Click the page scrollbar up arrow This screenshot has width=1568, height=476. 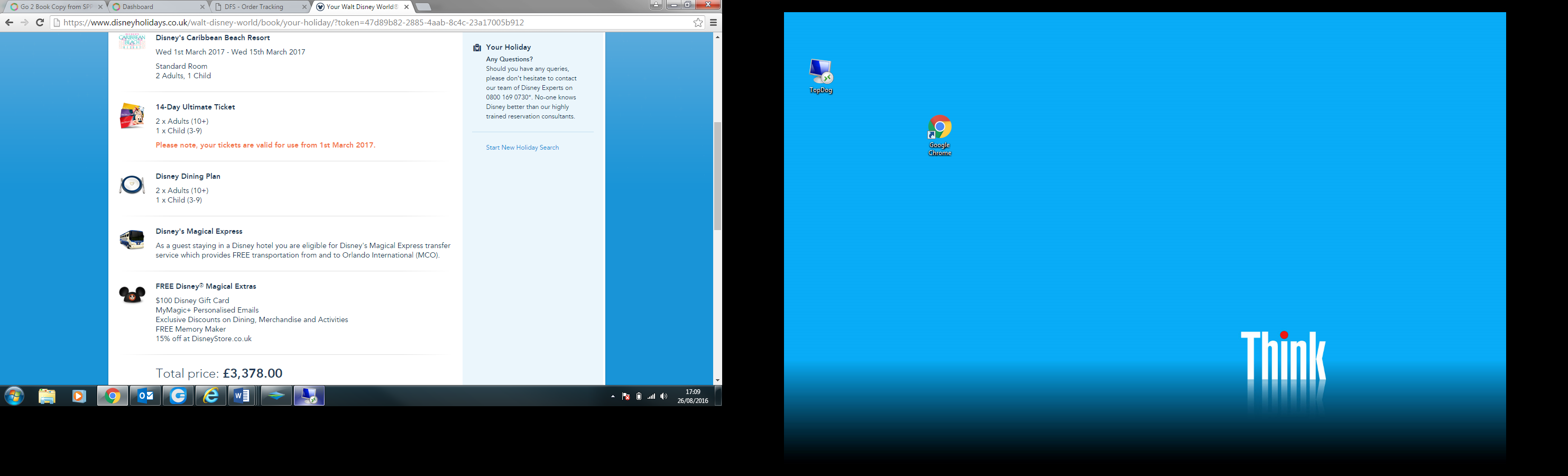click(x=717, y=37)
